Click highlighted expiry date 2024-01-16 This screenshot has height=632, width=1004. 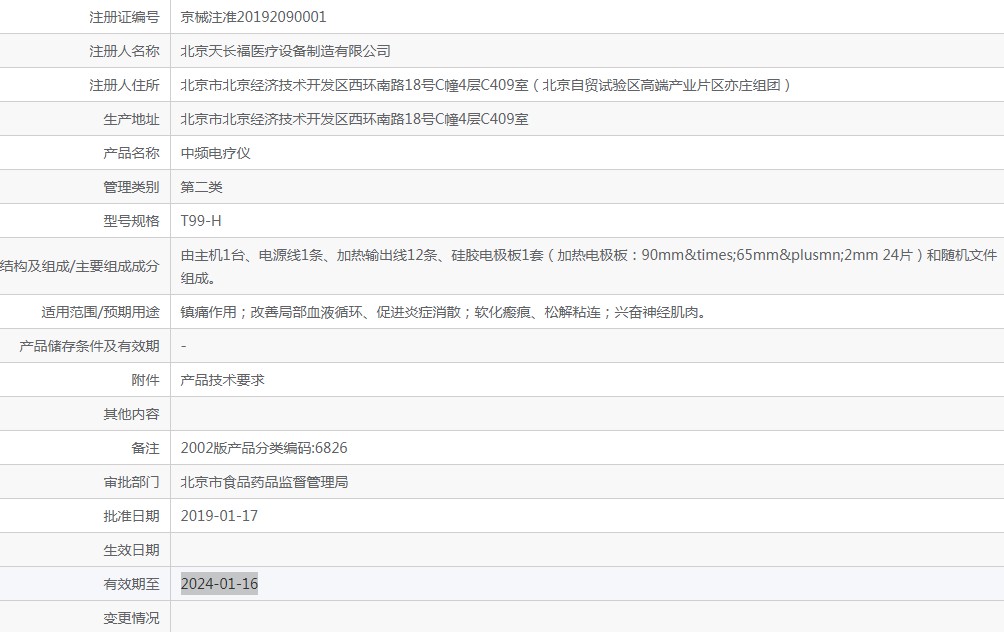point(219,583)
